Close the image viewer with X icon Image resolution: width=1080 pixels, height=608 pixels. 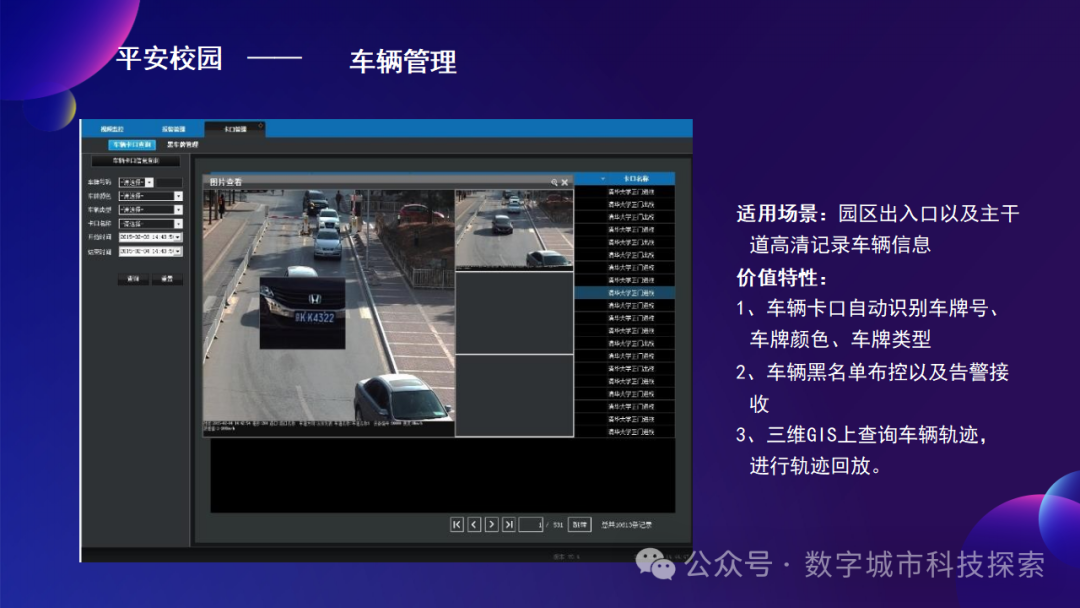pyautogui.click(x=565, y=182)
